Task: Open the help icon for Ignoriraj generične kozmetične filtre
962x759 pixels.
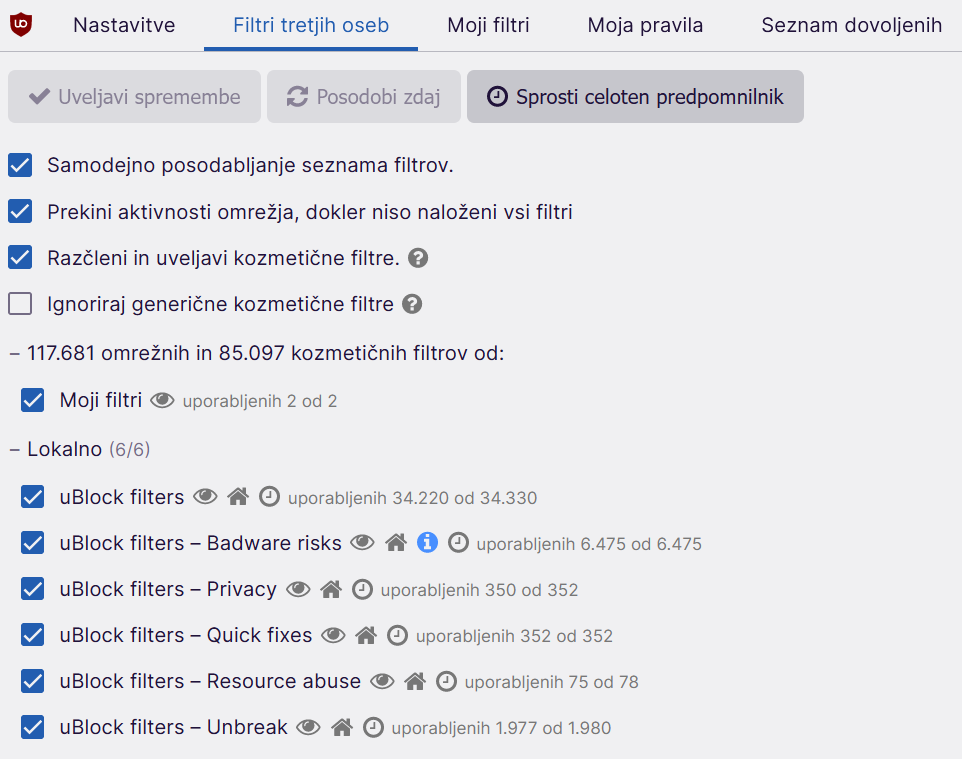Action: coord(412,304)
